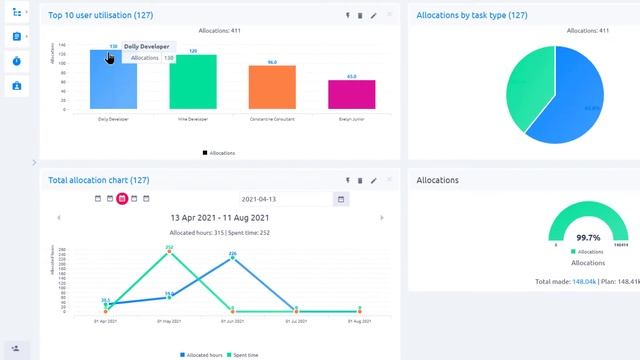Click the green Mike Developer bar
640x360 pixels.
(x=193, y=82)
